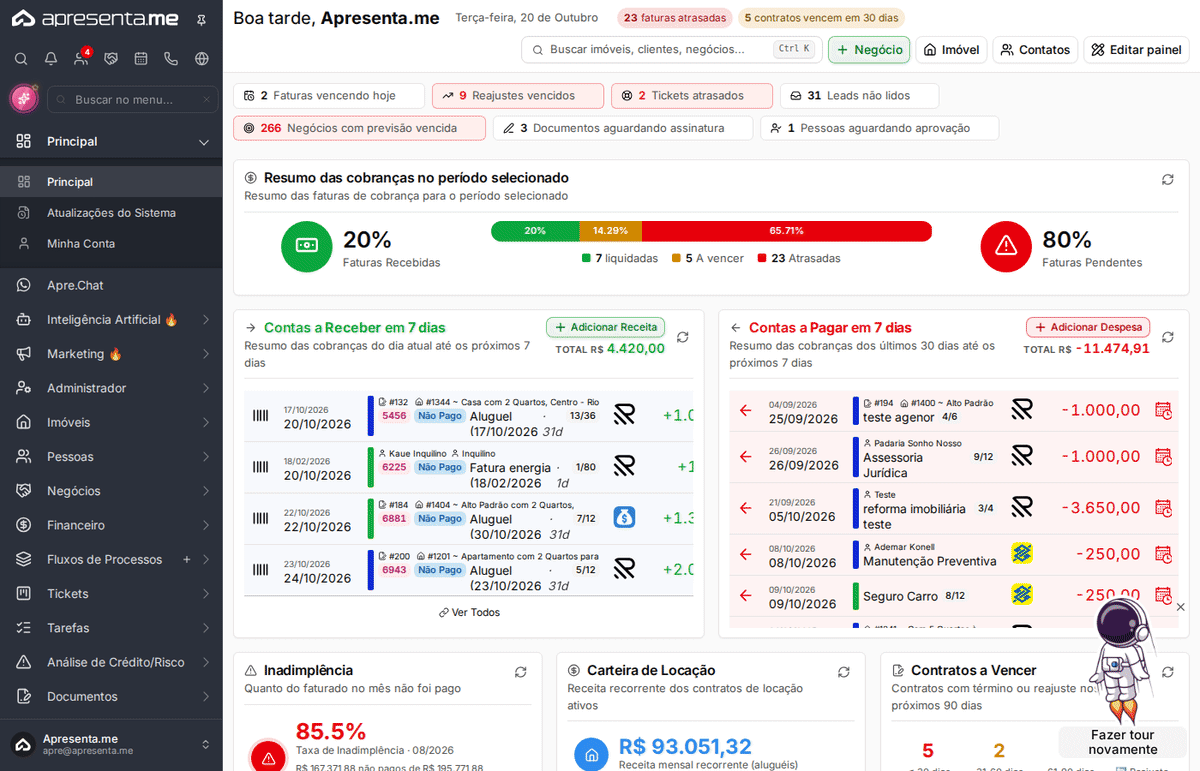
Task: Open the contacts icon with the red 4 badge
Action: (x=81, y=59)
